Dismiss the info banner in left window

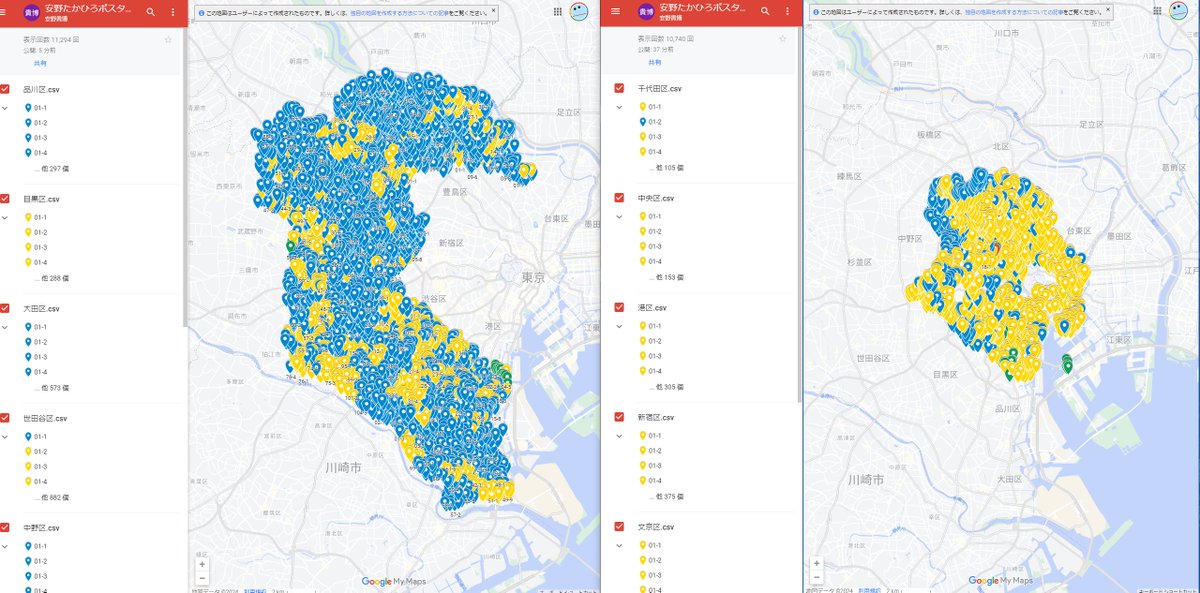click(493, 13)
